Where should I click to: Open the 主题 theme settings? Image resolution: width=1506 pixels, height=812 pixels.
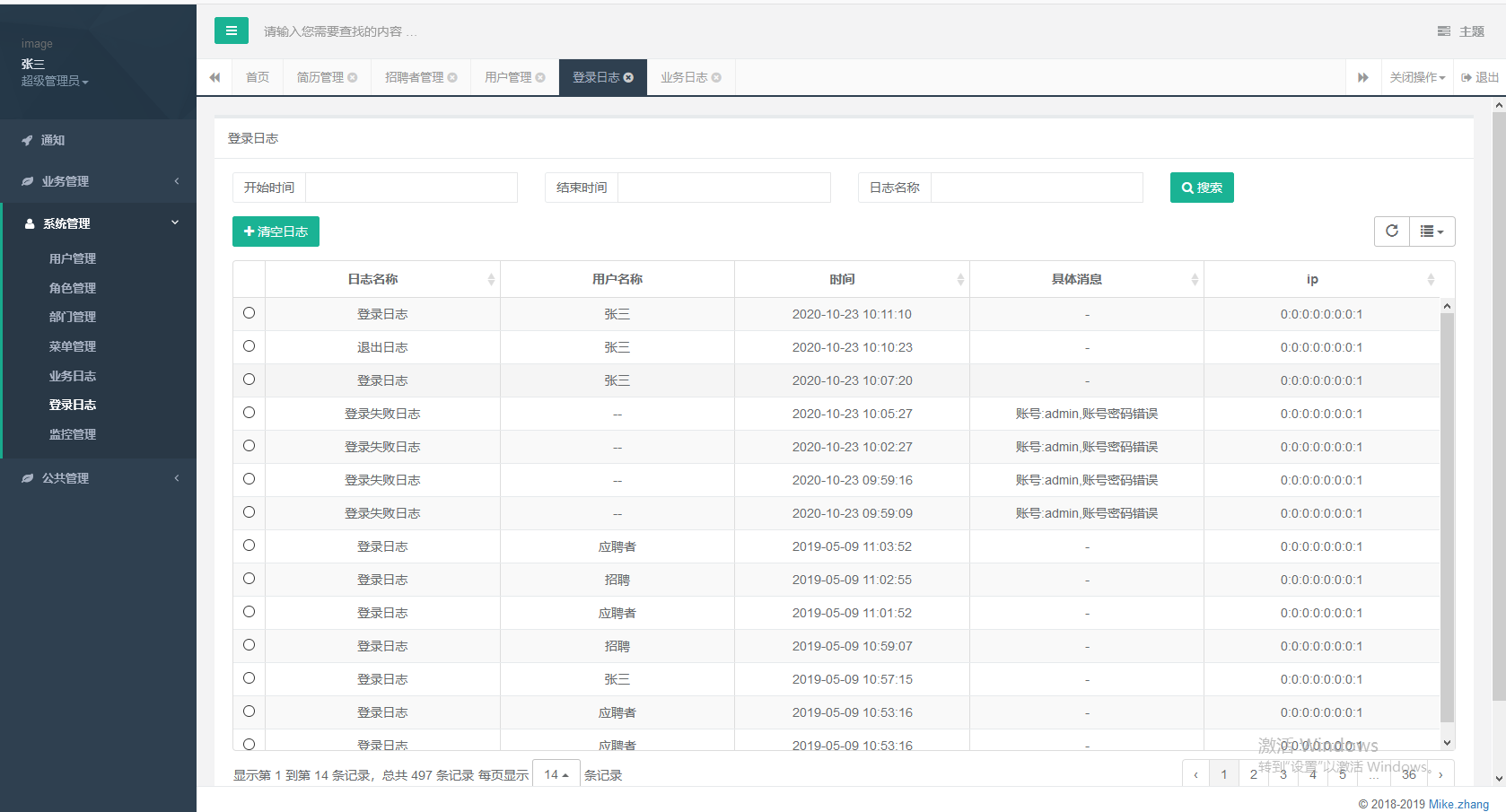point(1460,31)
